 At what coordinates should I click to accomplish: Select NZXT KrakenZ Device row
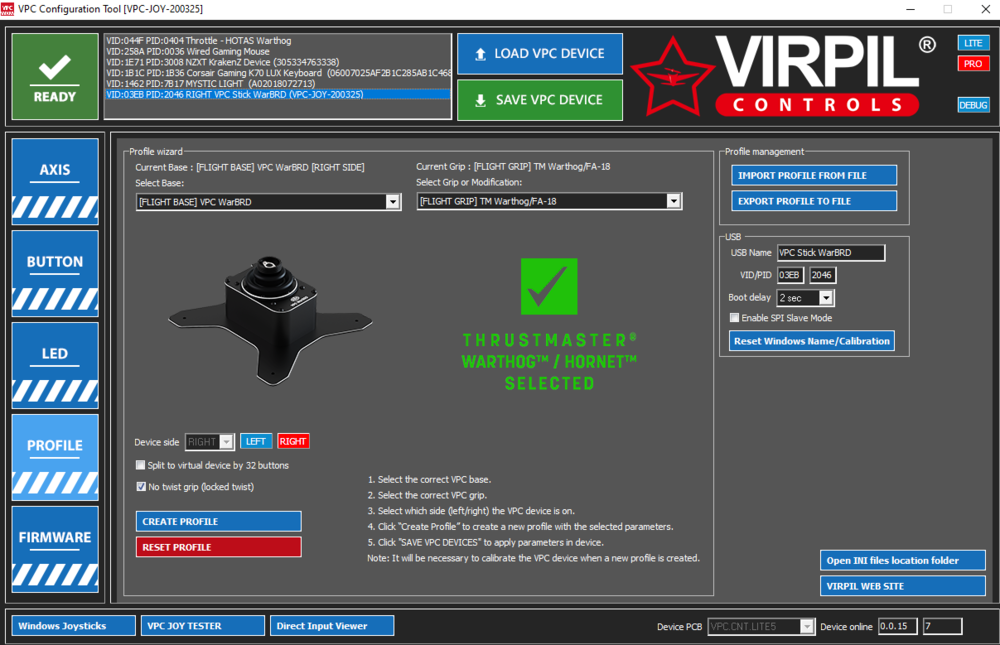click(277, 63)
